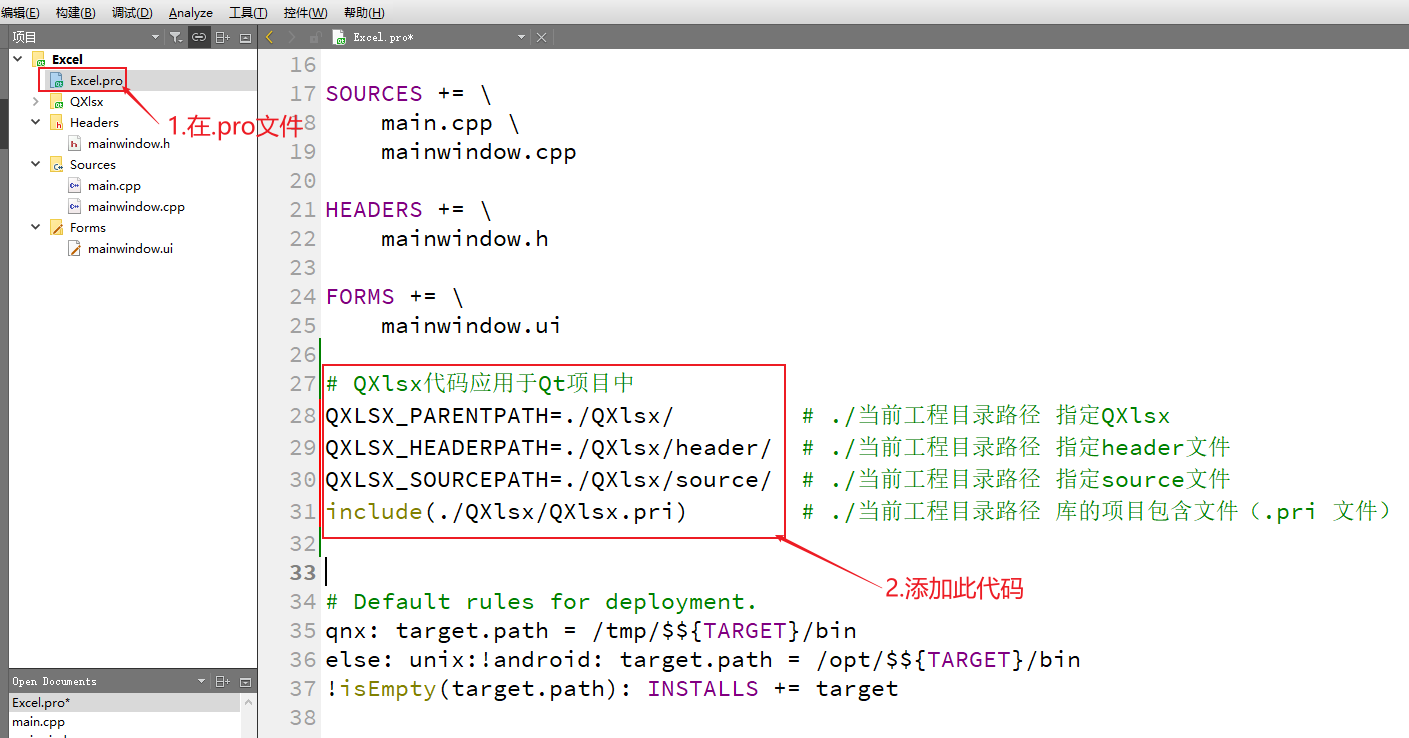Go back using the left navigation arrow
The width and height of the screenshot is (1409, 738).
tap(267, 36)
